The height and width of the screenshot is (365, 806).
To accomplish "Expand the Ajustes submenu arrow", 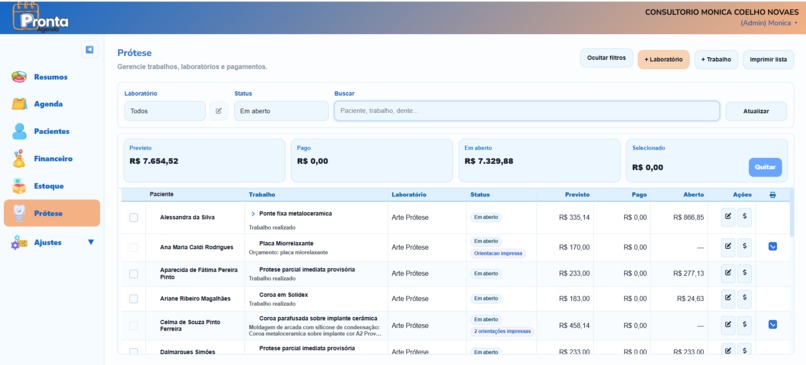I will pos(91,242).
